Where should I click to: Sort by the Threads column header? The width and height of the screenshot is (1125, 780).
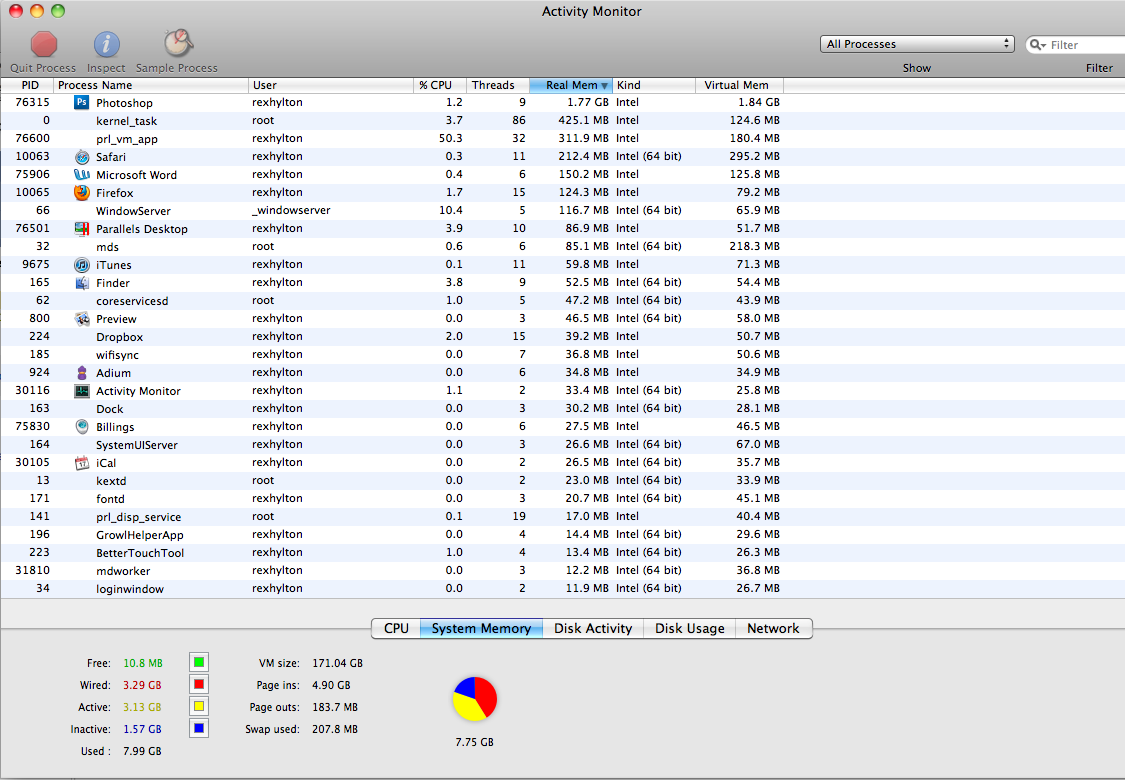498,85
